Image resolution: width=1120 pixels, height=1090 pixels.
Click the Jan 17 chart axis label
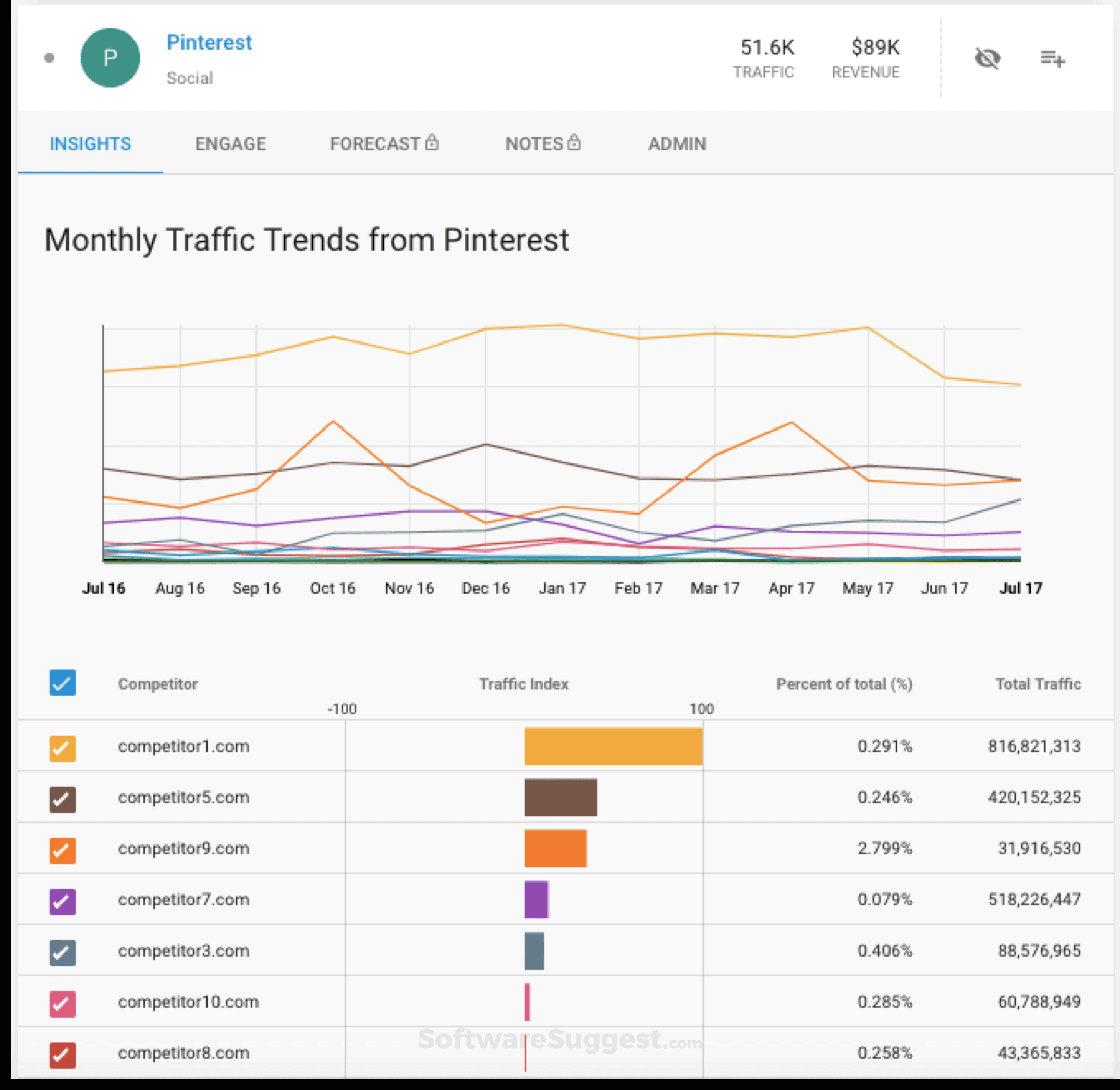(x=562, y=589)
